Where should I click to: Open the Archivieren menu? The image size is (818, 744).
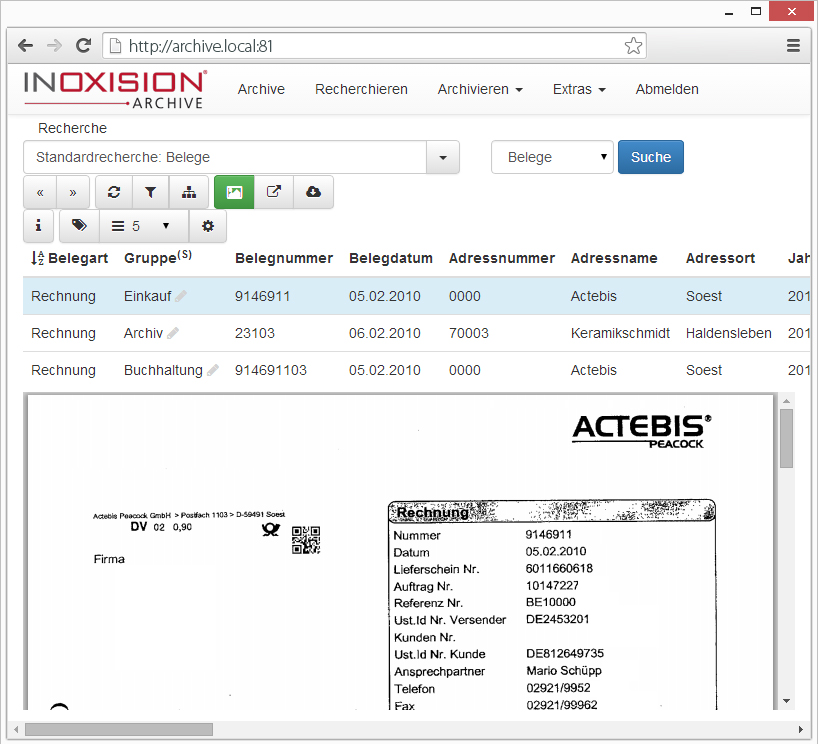(x=480, y=89)
